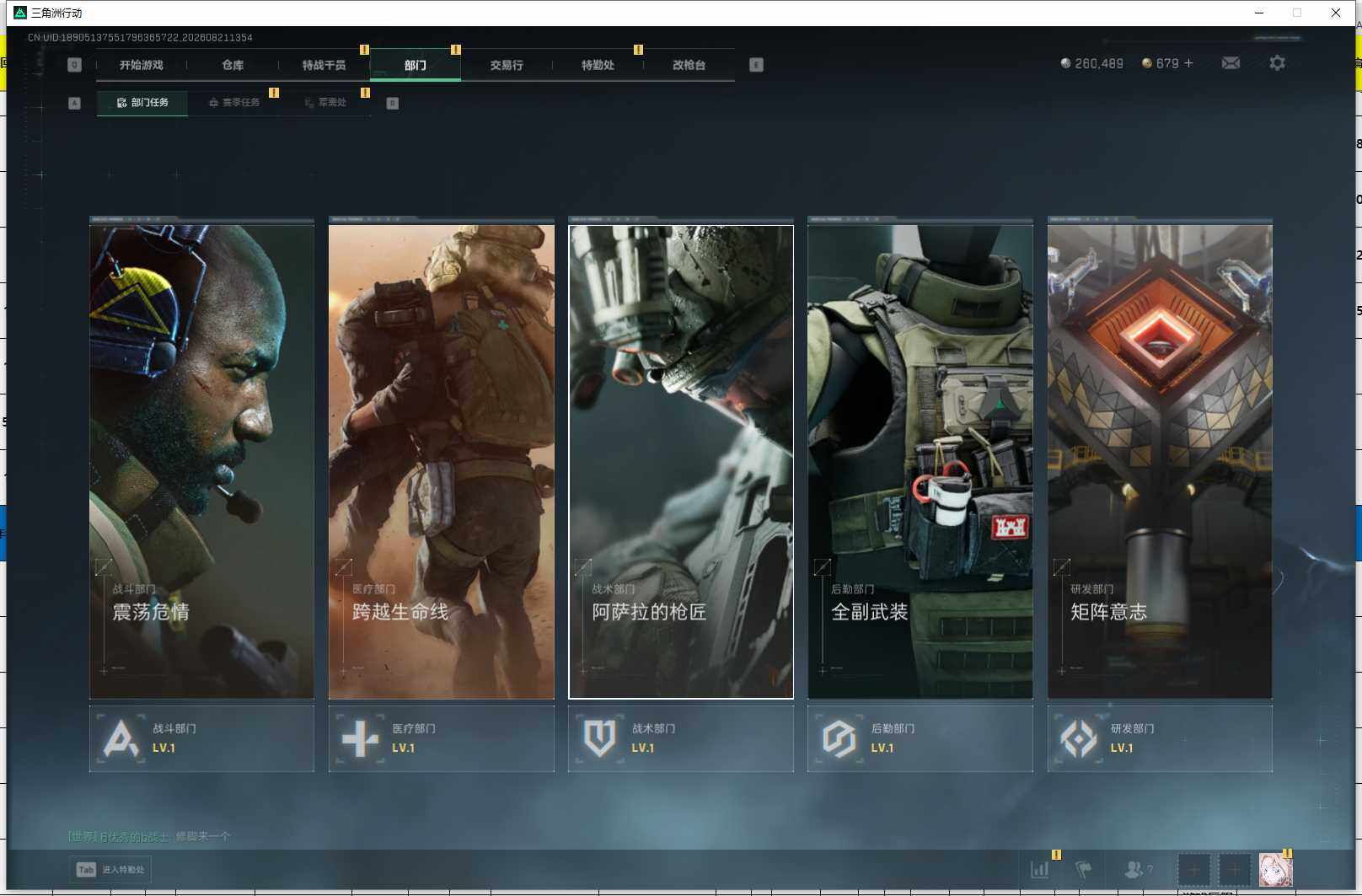Open the 矩阵意志 research department card
This screenshot has width=1362, height=896.
tap(1160, 460)
